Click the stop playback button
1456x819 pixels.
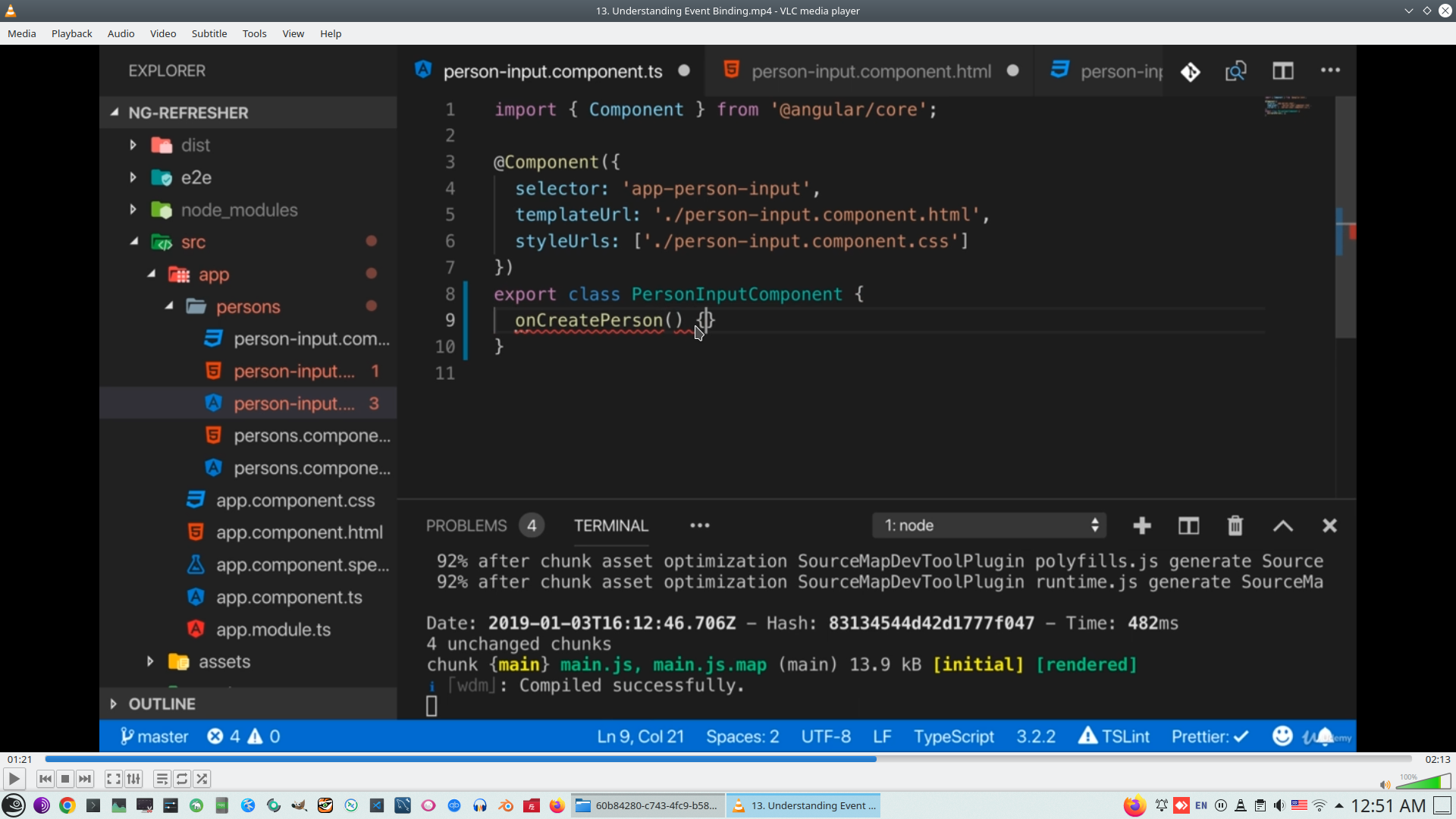[65, 779]
